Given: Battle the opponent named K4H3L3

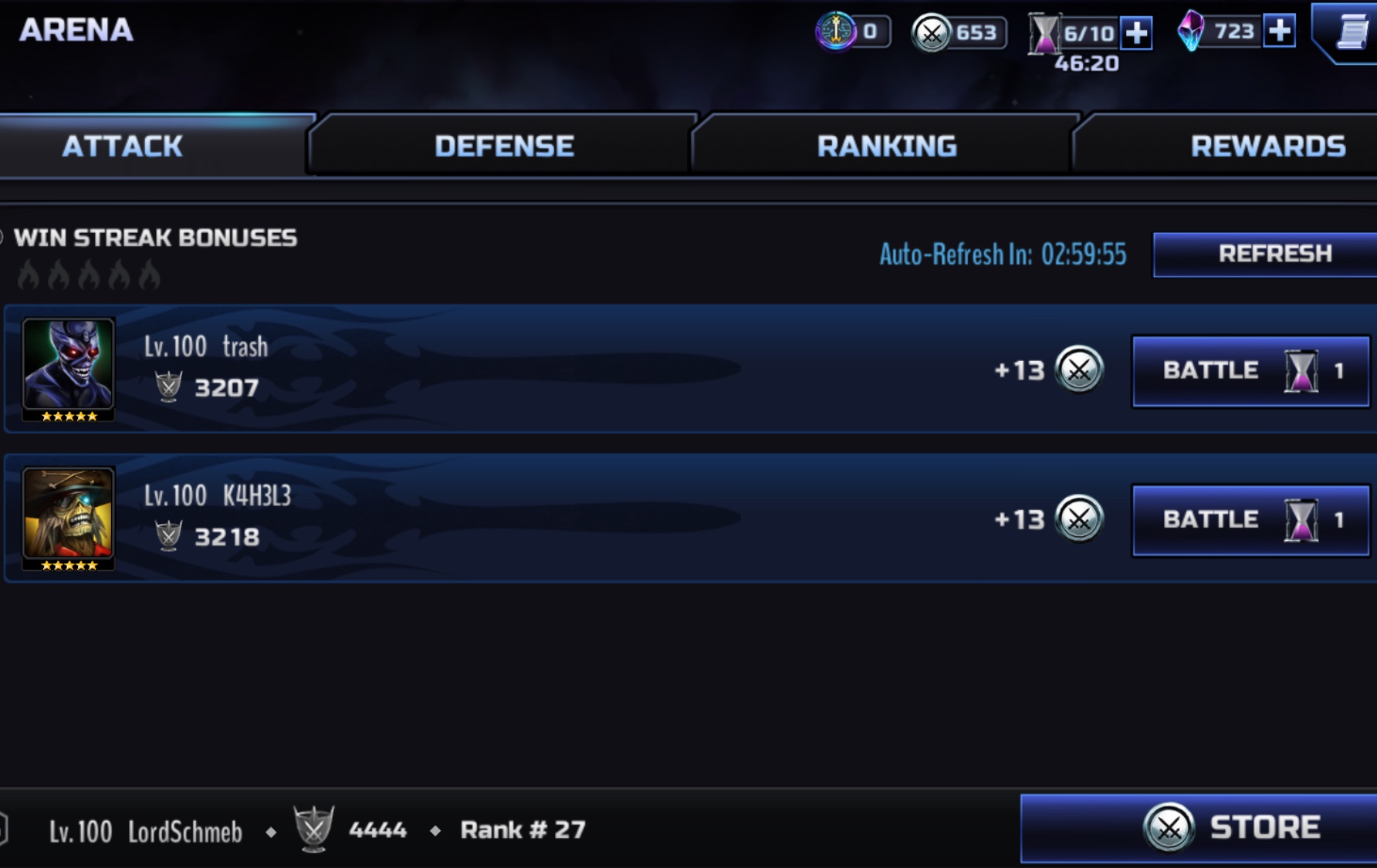Looking at the screenshot, I should pyautogui.click(x=1251, y=520).
